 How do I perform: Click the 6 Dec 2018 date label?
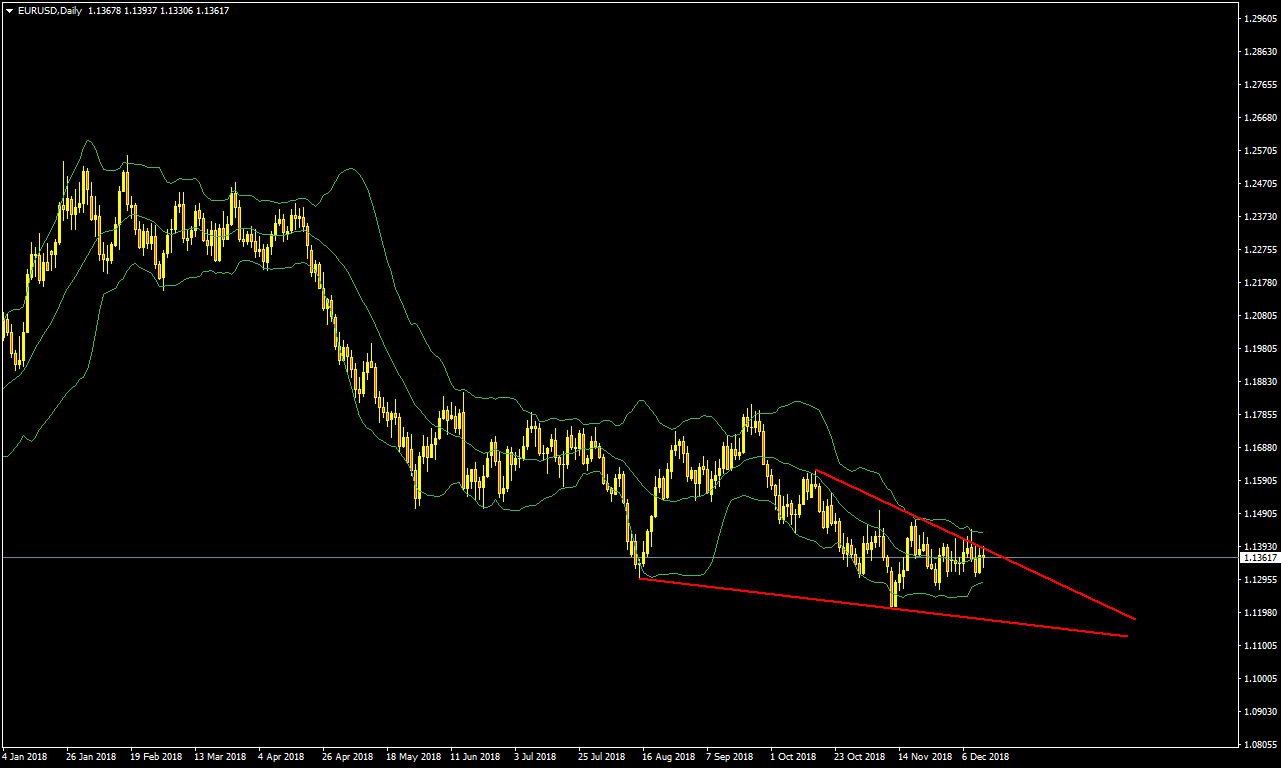pyautogui.click(x=986, y=757)
